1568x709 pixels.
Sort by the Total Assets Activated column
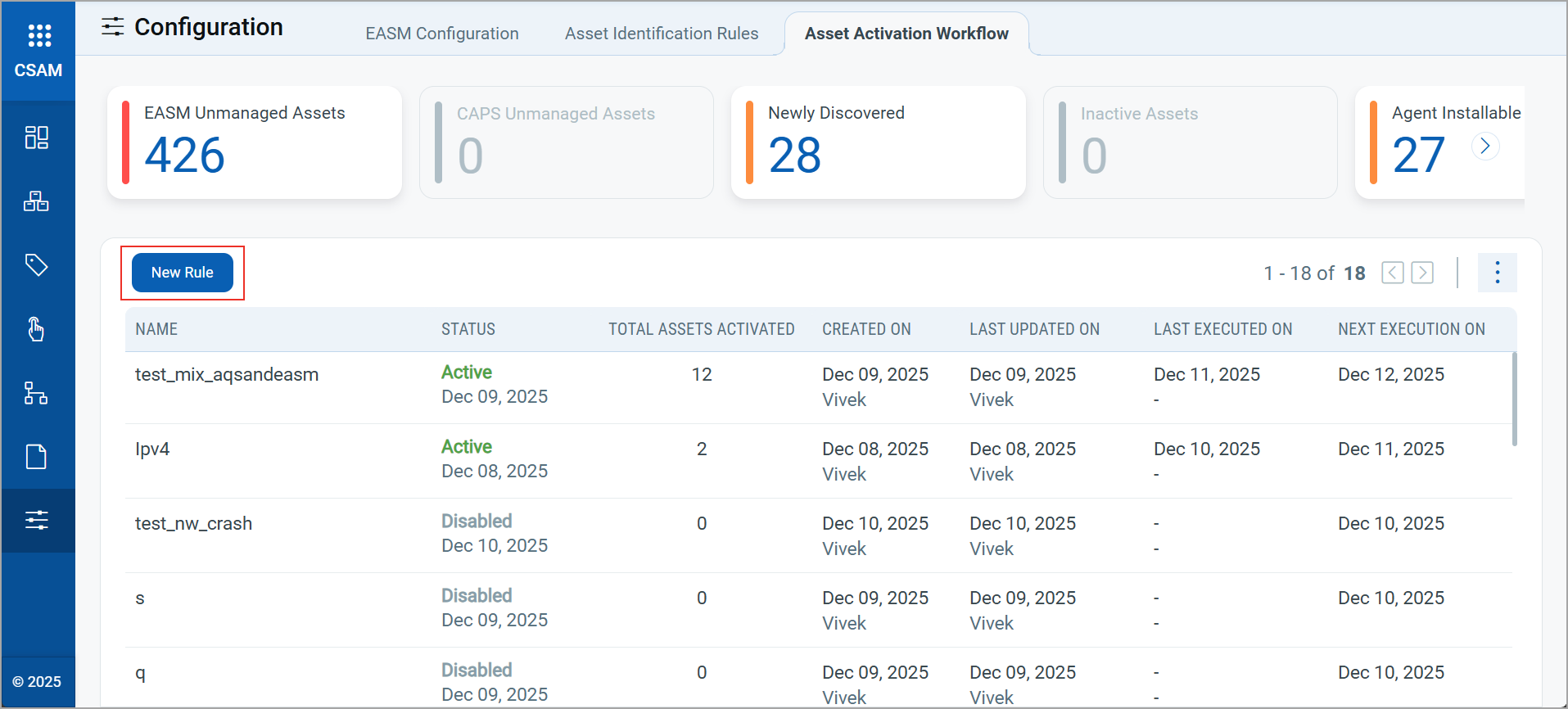tap(701, 329)
